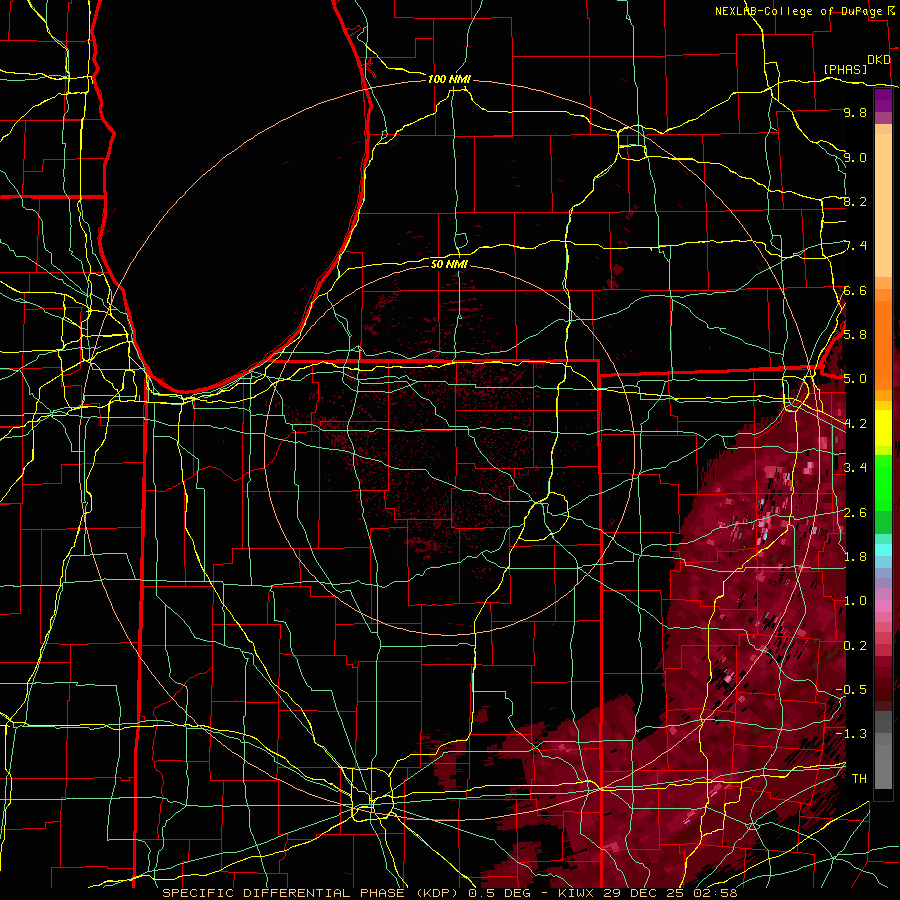Pick the cyan segment of the color bar
The width and height of the screenshot is (900, 900).
883,550
